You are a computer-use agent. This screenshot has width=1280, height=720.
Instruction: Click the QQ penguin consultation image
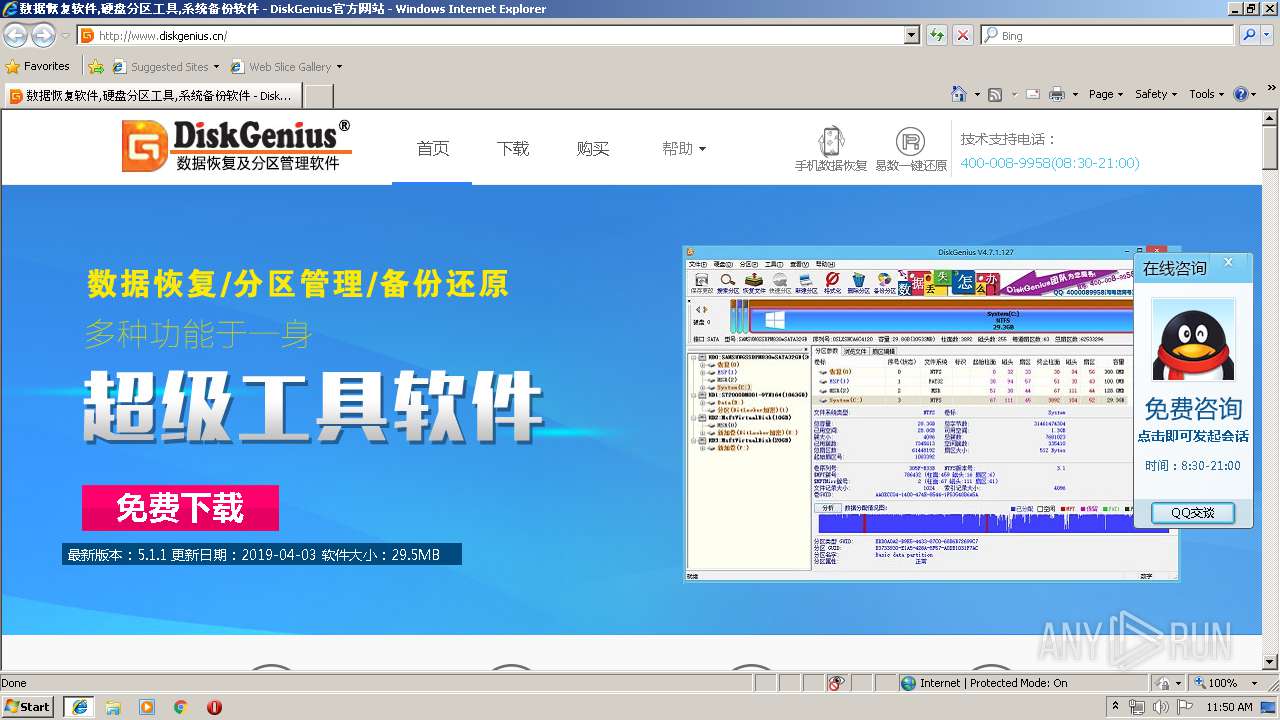tap(1193, 340)
